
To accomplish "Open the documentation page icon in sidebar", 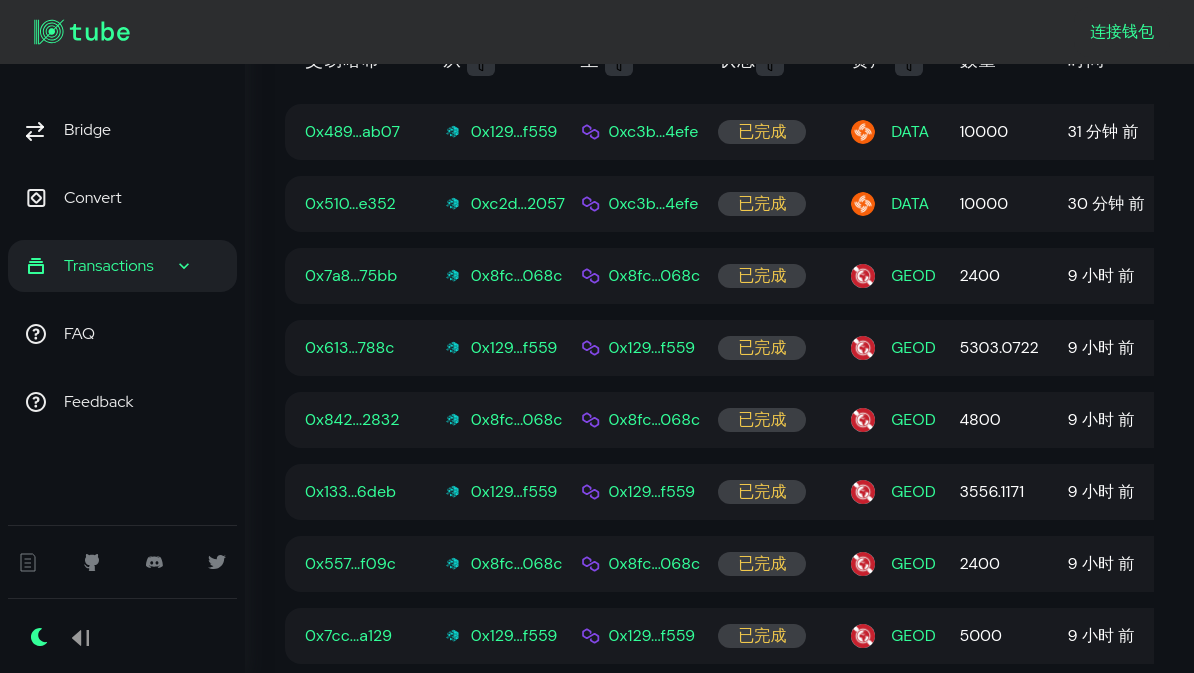I will tap(28, 562).
